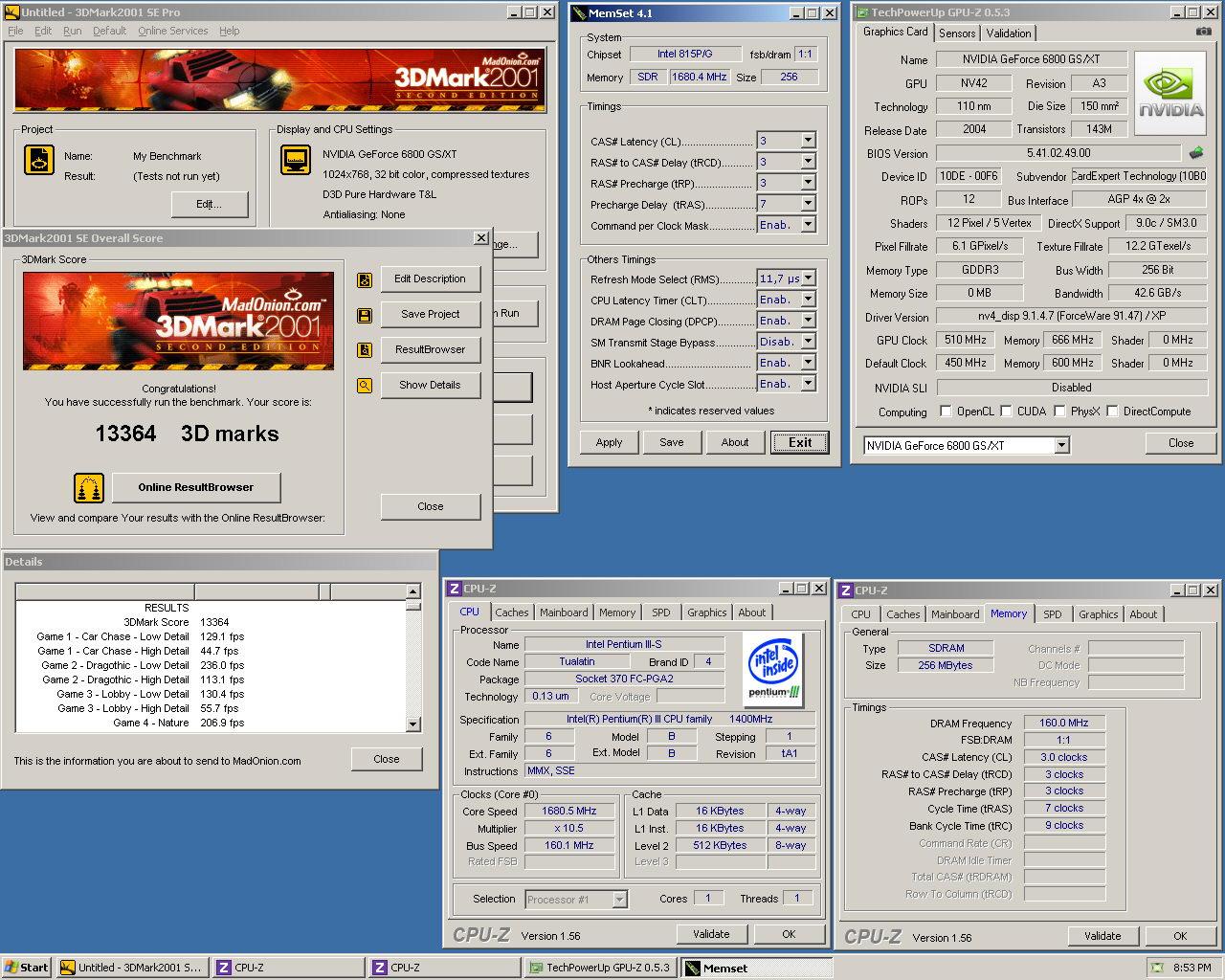Viewport: 1225px width, 980px height.
Task: Open Memset from the taskbar
Action: [756, 968]
